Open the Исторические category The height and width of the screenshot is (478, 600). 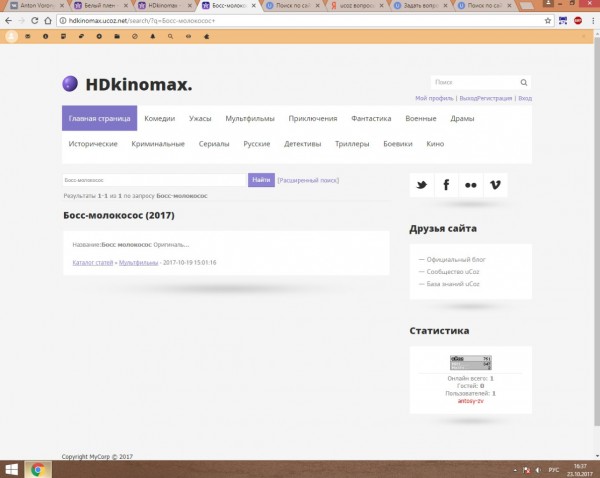[x=93, y=144]
